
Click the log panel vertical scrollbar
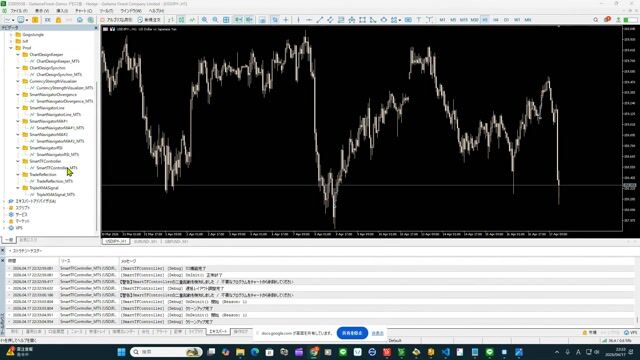637,293
